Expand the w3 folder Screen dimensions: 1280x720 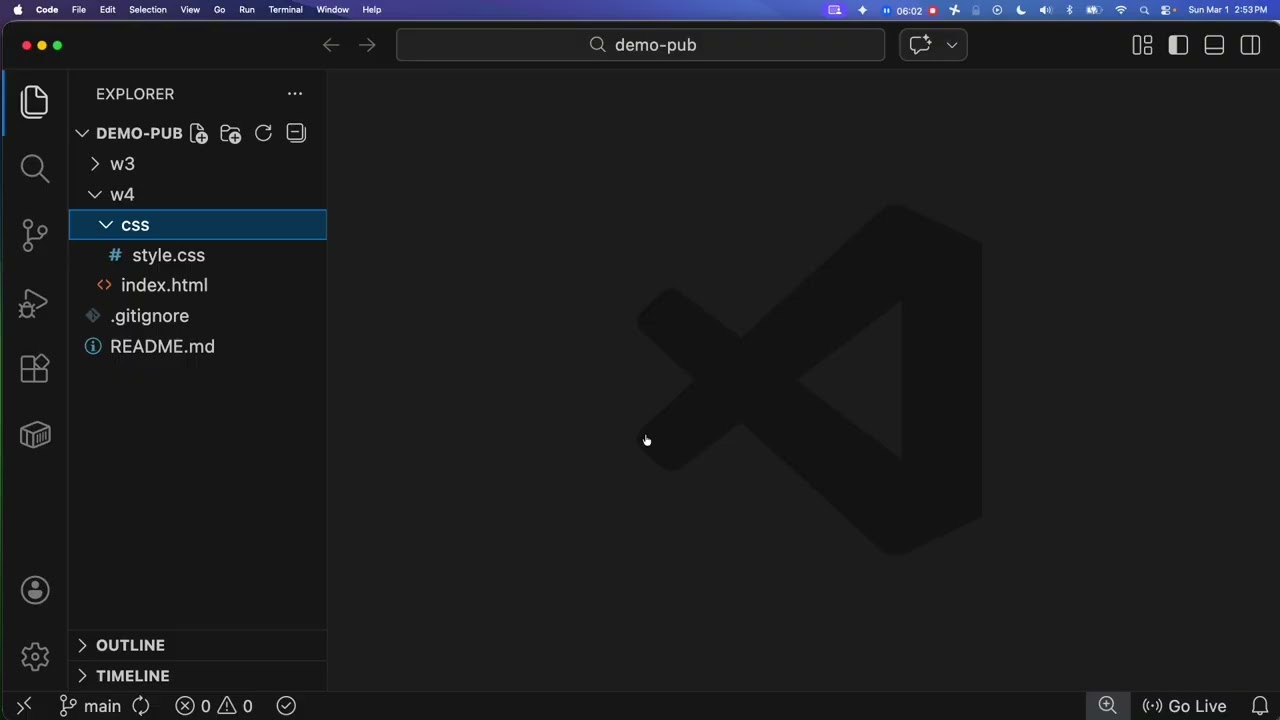95,164
